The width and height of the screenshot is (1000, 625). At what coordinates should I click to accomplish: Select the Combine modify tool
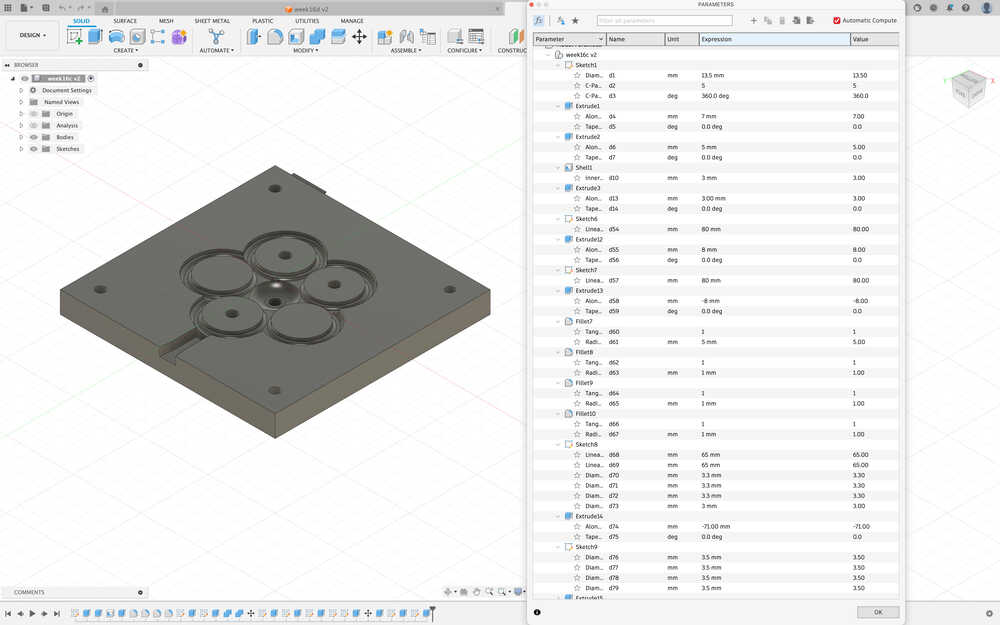coord(317,36)
